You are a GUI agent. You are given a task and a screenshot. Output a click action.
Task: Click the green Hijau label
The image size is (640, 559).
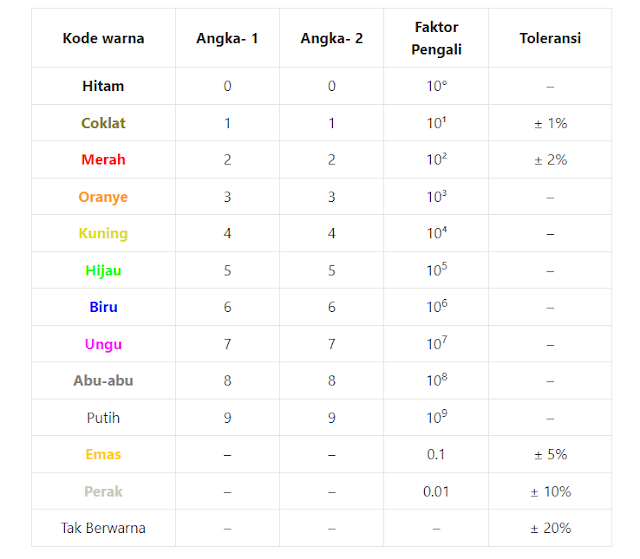click(x=103, y=271)
